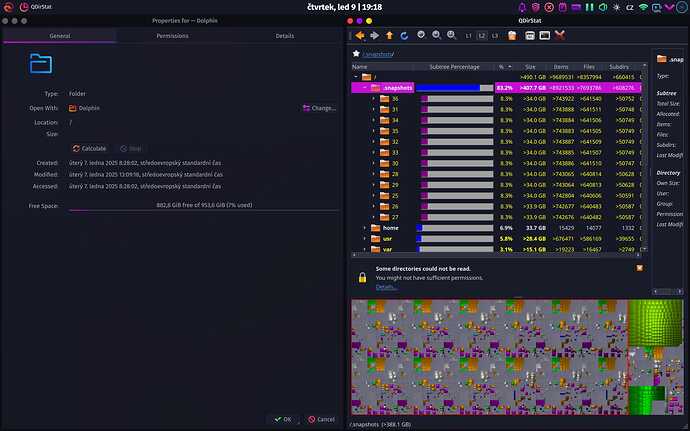Collapse the root / tree node
The height and width of the screenshot is (431, 690).
point(356,77)
